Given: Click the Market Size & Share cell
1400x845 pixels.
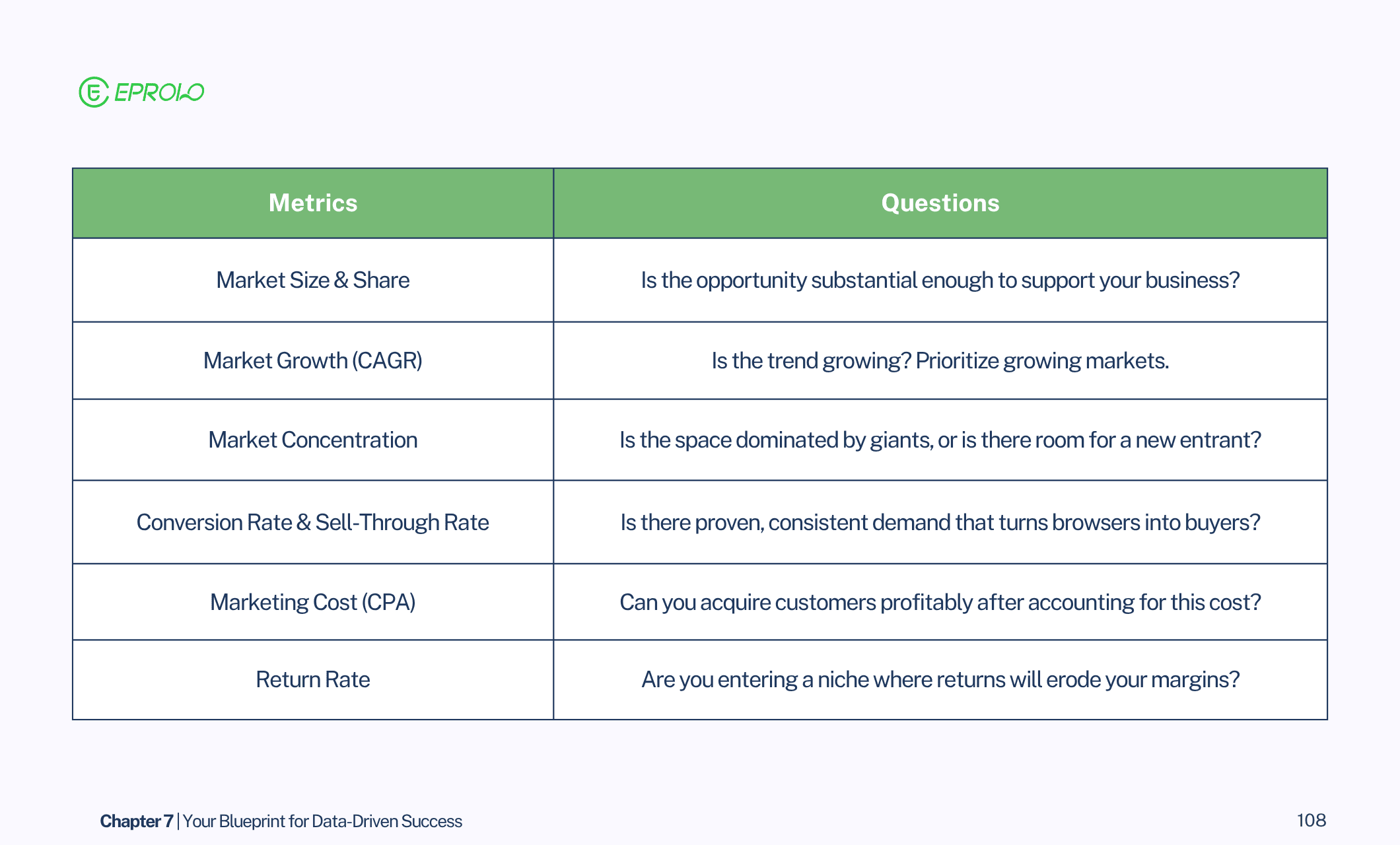Looking at the screenshot, I should pyautogui.click(x=313, y=281).
